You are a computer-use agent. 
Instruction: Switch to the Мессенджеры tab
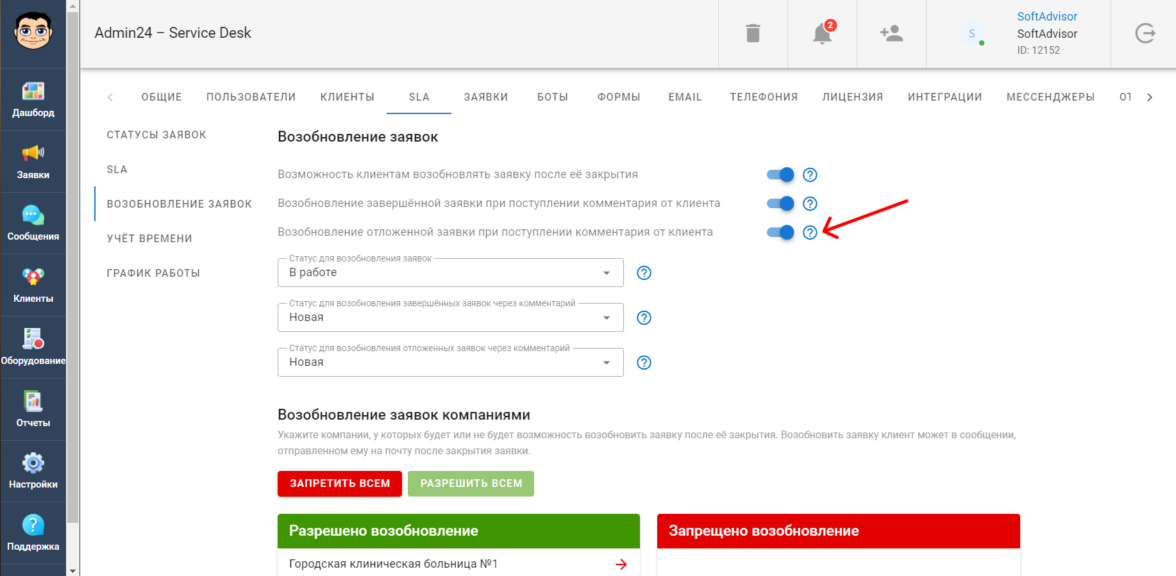[1050, 97]
